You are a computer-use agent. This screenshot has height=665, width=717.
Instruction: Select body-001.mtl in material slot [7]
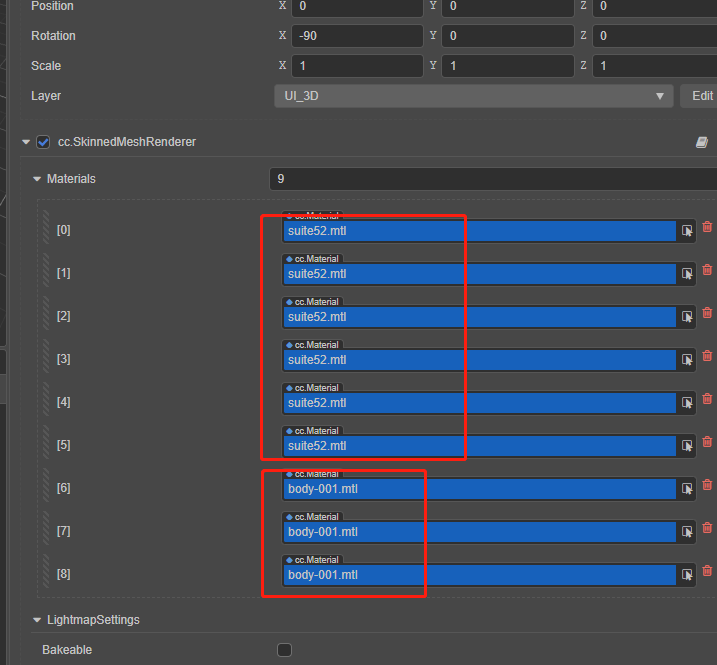tap(480, 532)
